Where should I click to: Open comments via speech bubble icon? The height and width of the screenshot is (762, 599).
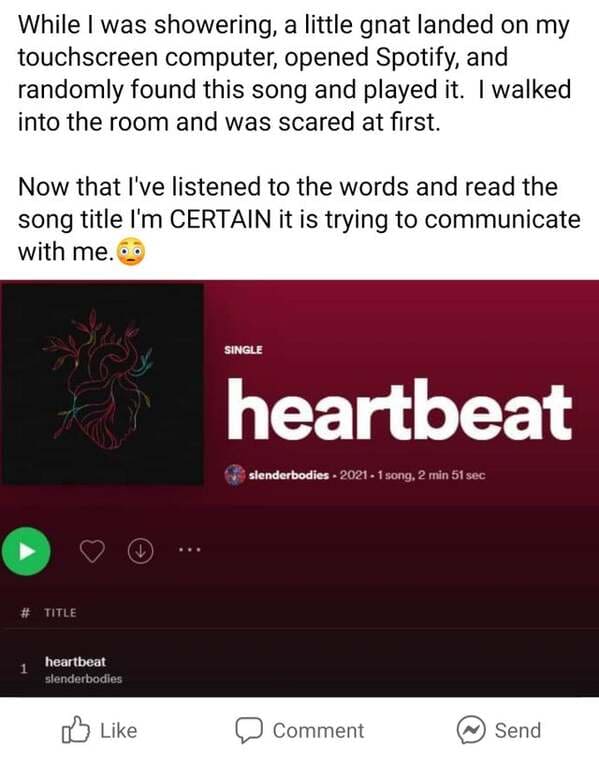[249, 730]
